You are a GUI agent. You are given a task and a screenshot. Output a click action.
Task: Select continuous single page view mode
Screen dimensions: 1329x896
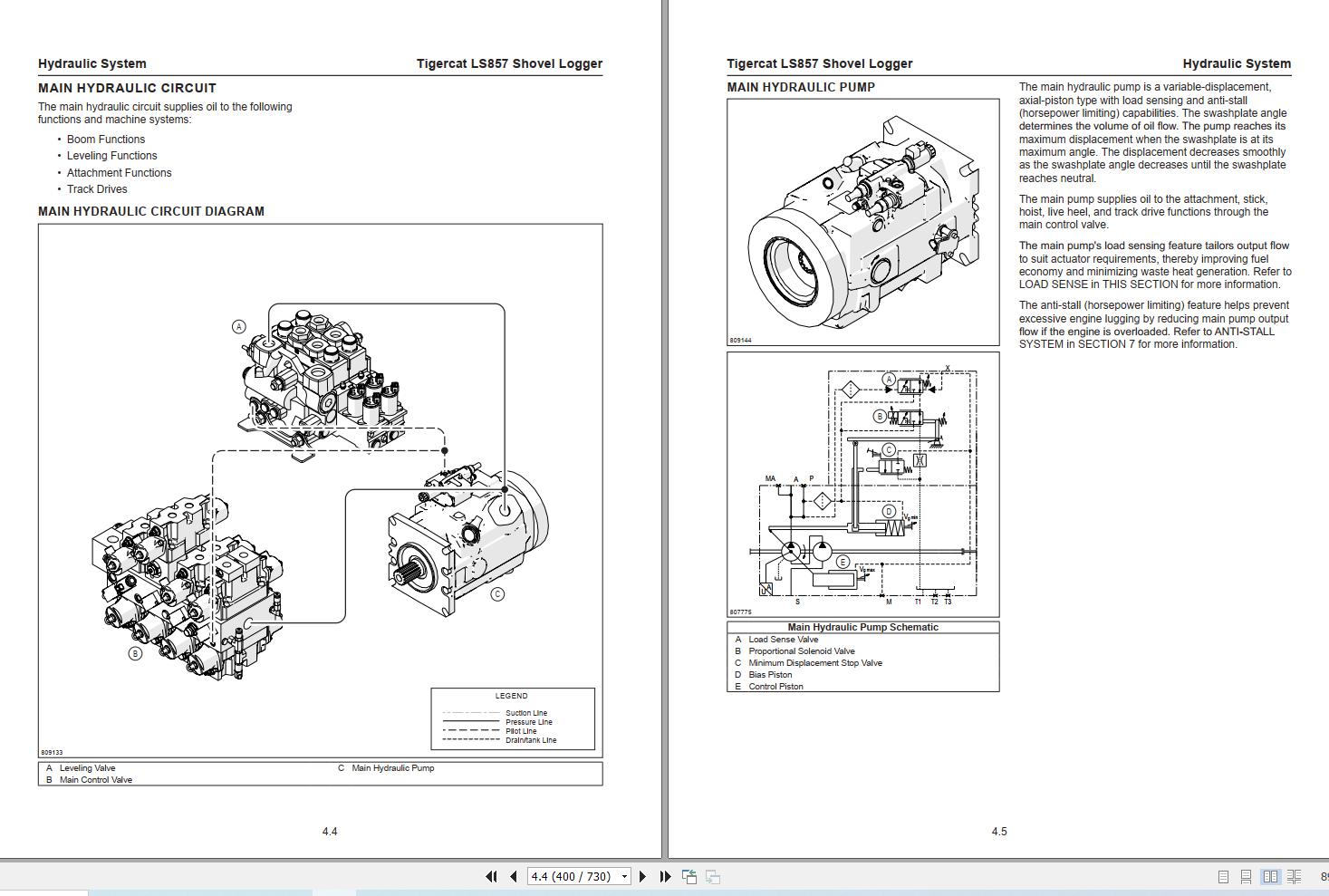1247,877
